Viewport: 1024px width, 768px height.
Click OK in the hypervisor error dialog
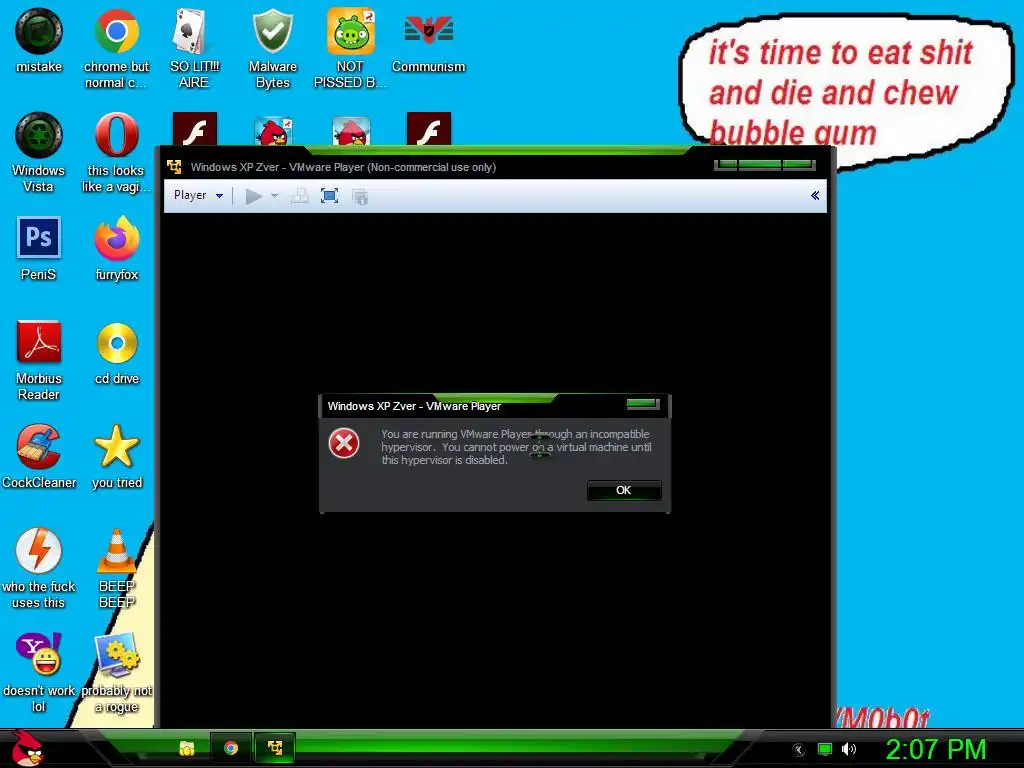pos(624,490)
